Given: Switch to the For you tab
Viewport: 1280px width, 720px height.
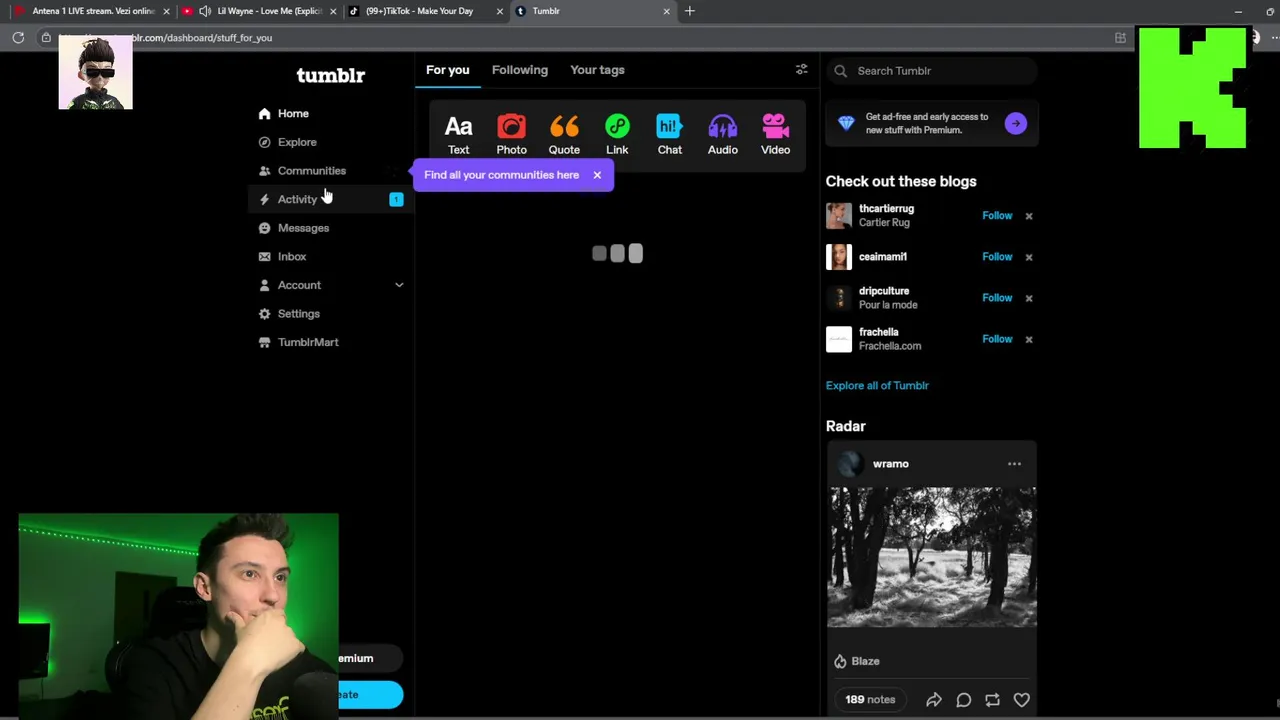Looking at the screenshot, I should pos(447,70).
